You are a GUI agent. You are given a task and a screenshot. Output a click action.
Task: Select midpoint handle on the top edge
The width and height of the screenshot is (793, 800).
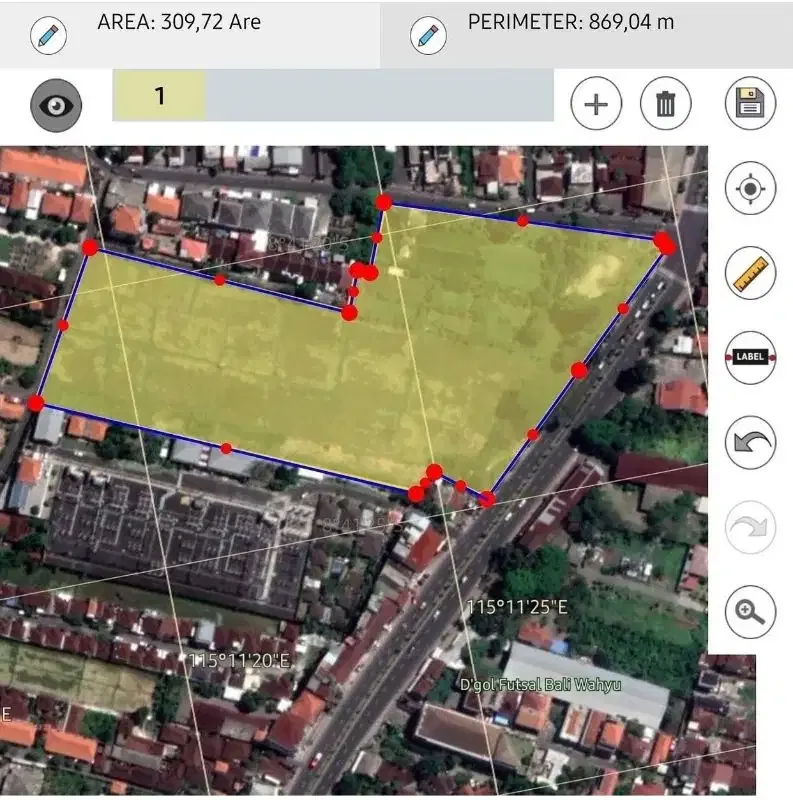(523, 221)
